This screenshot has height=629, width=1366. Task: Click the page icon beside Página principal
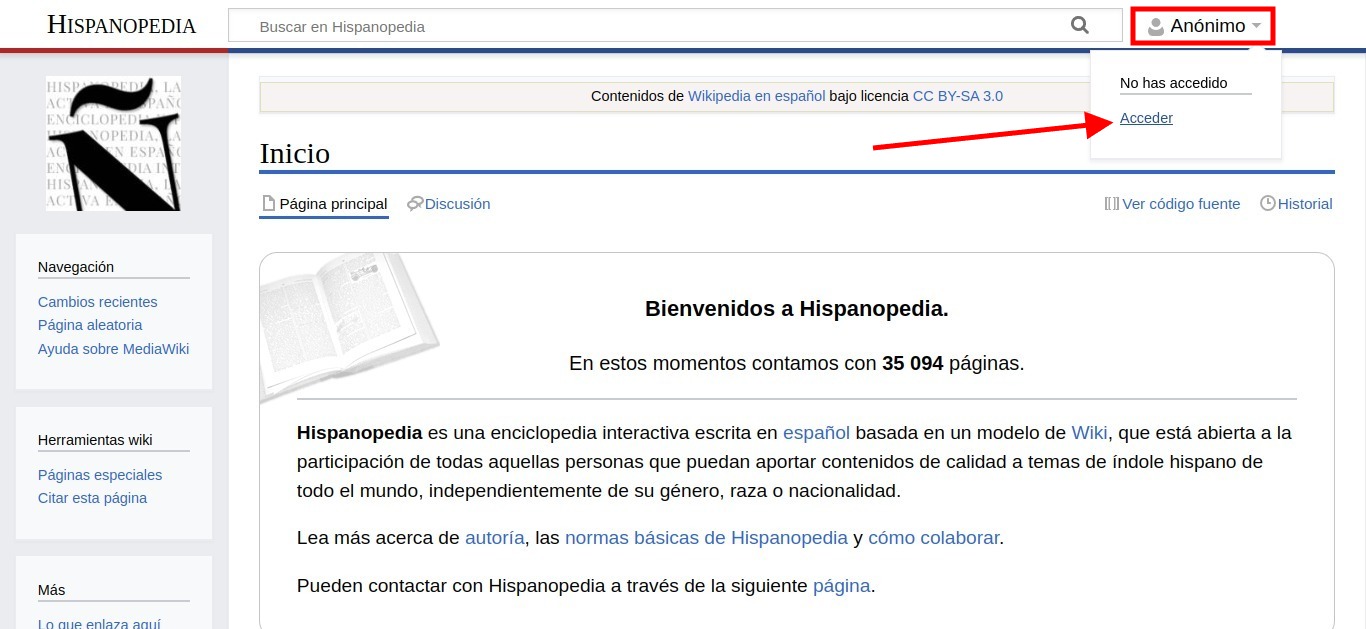pyautogui.click(x=267, y=203)
